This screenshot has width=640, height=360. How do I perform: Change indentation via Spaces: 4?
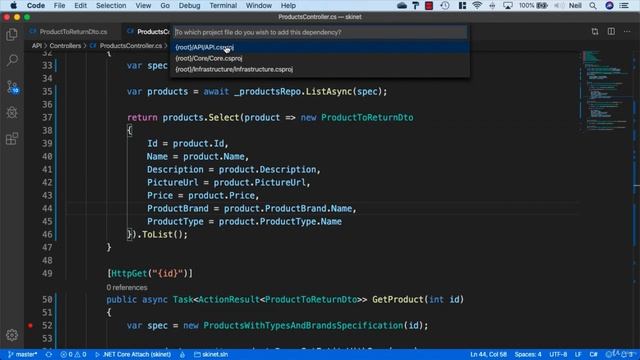pyautogui.click(x=528, y=354)
